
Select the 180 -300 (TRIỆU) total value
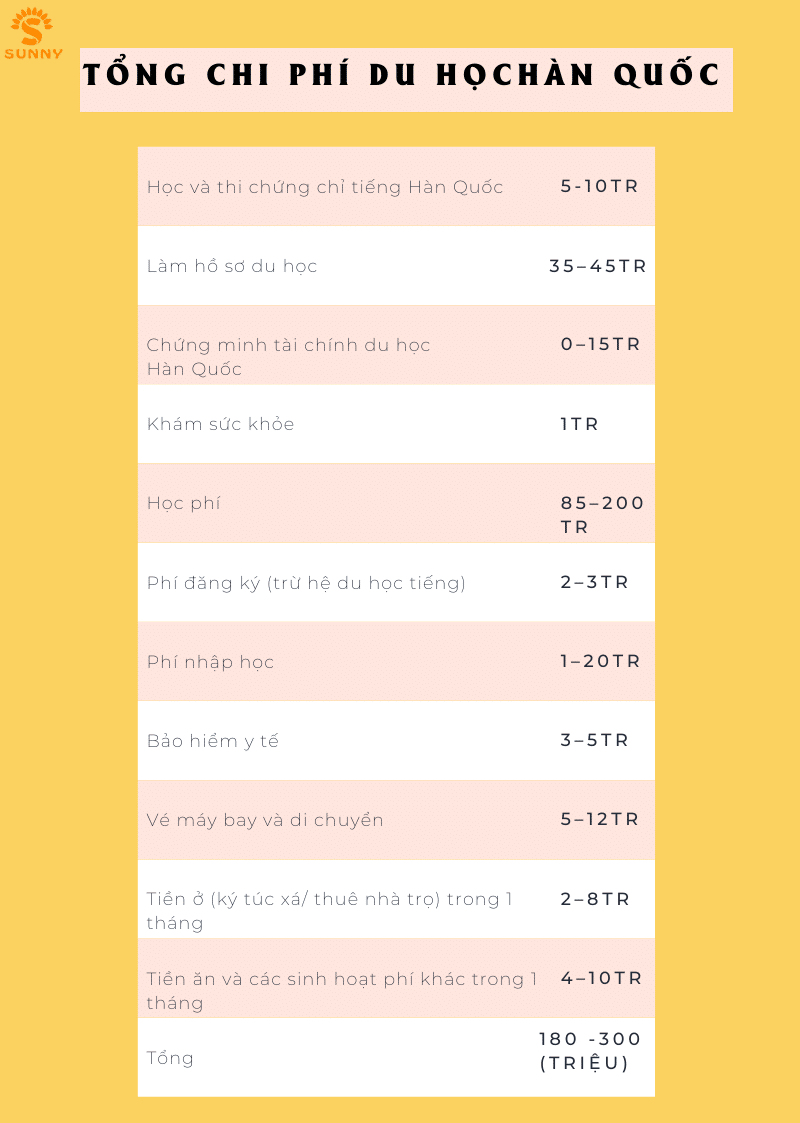(x=589, y=1051)
